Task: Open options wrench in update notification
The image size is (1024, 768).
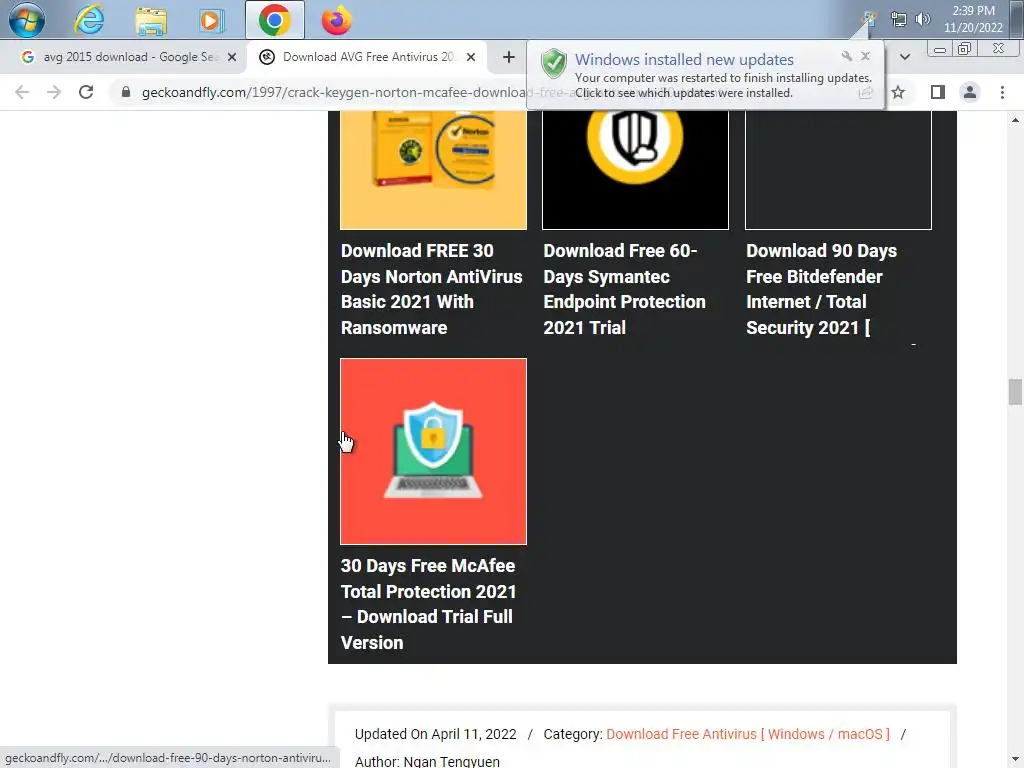Action: pyautogui.click(x=847, y=56)
